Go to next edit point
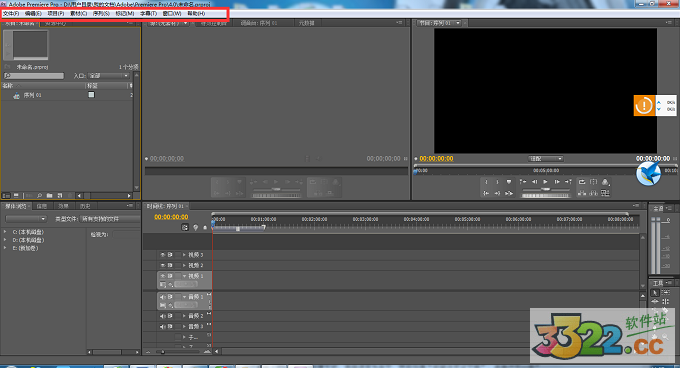This screenshot has width=680, height=368. click(568, 182)
